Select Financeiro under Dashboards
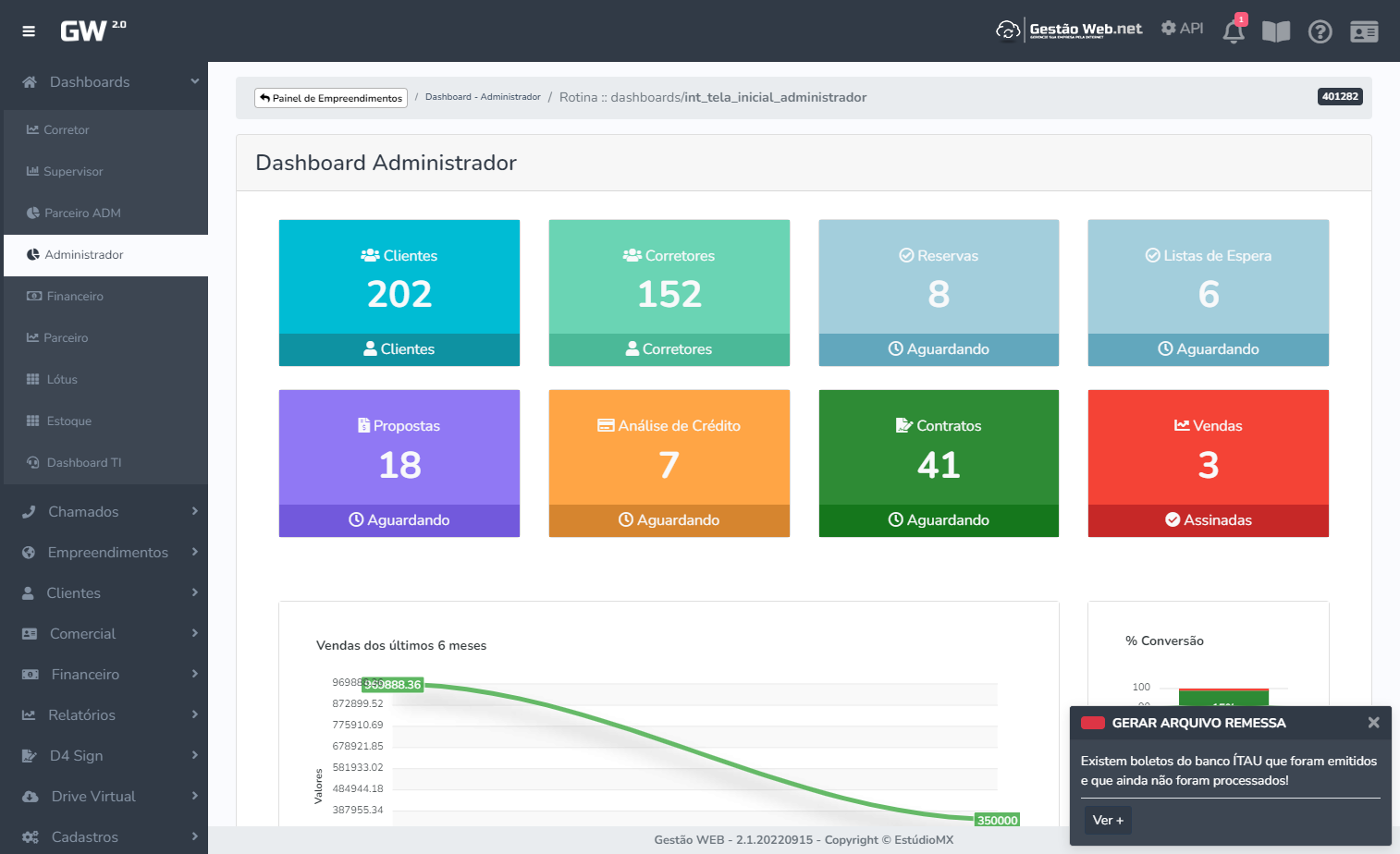 coord(75,297)
